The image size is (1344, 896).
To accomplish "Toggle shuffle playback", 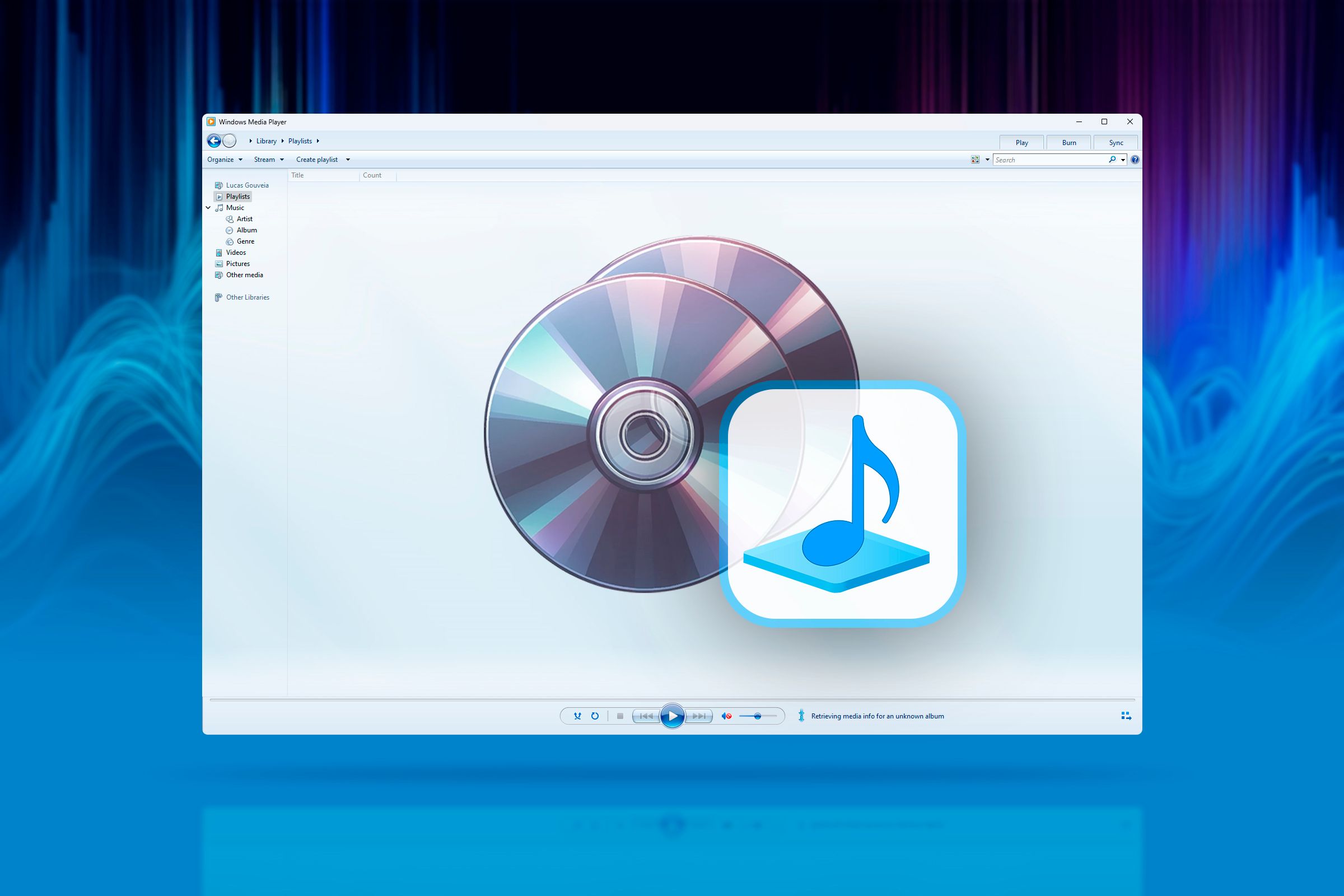I will [x=577, y=716].
